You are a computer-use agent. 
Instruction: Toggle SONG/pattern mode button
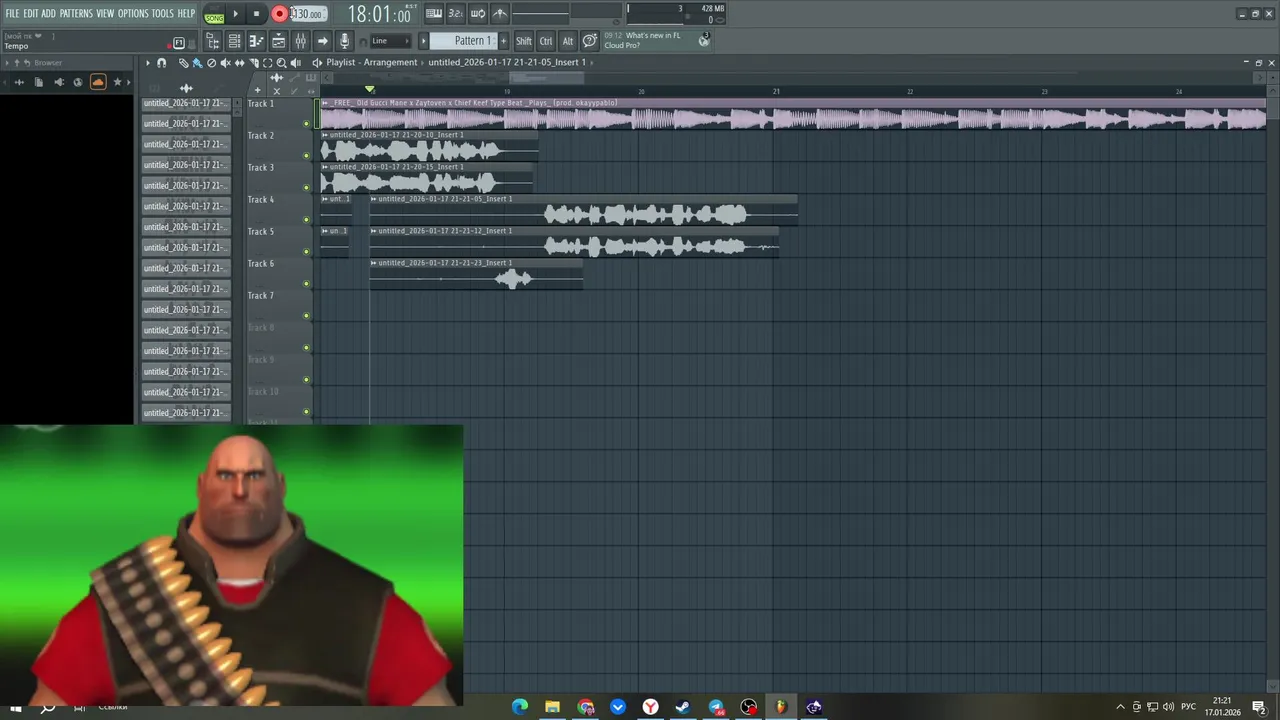(x=214, y=16)
